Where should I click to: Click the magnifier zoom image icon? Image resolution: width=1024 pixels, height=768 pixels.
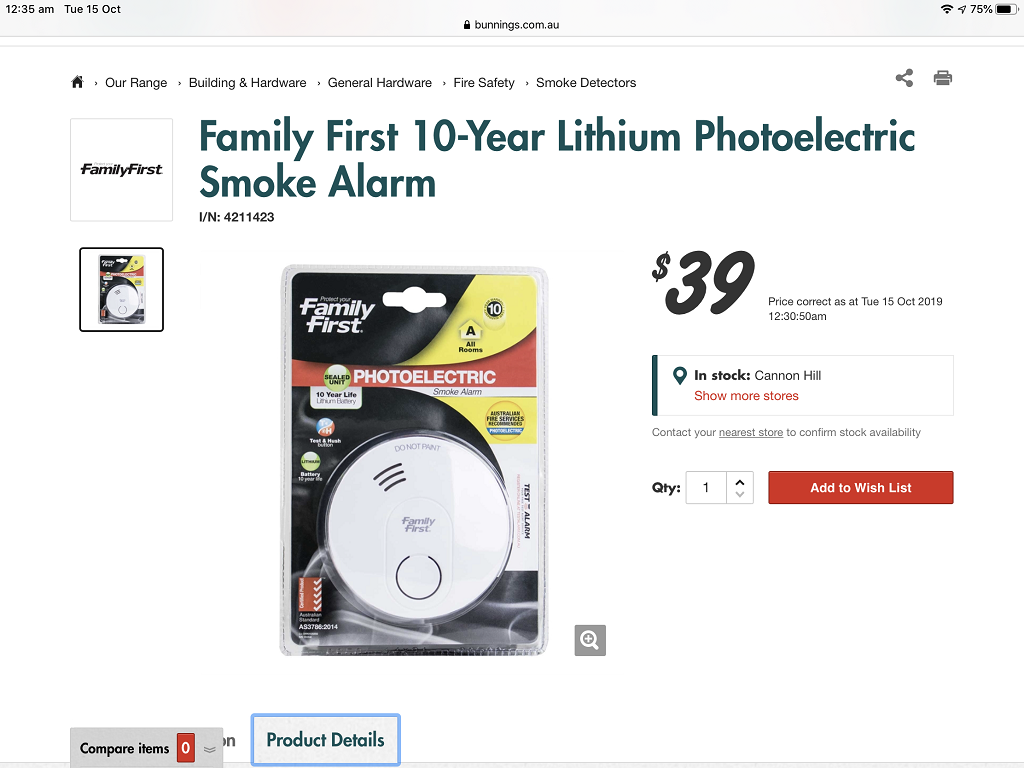(x=590, y=640)
